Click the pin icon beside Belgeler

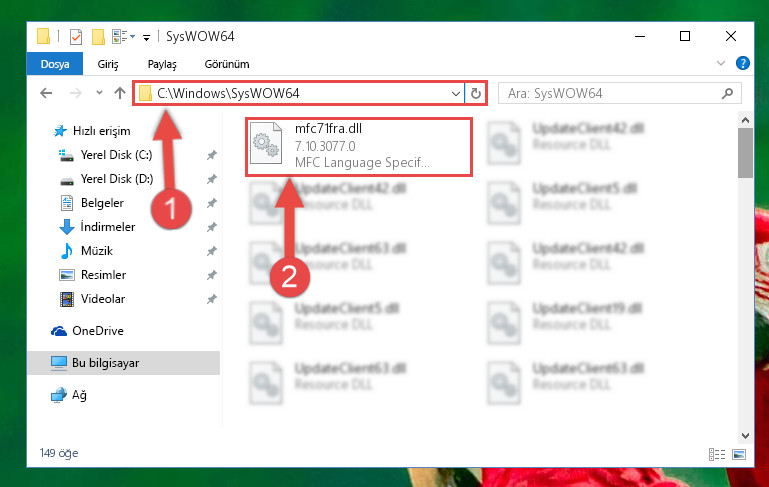211,204
